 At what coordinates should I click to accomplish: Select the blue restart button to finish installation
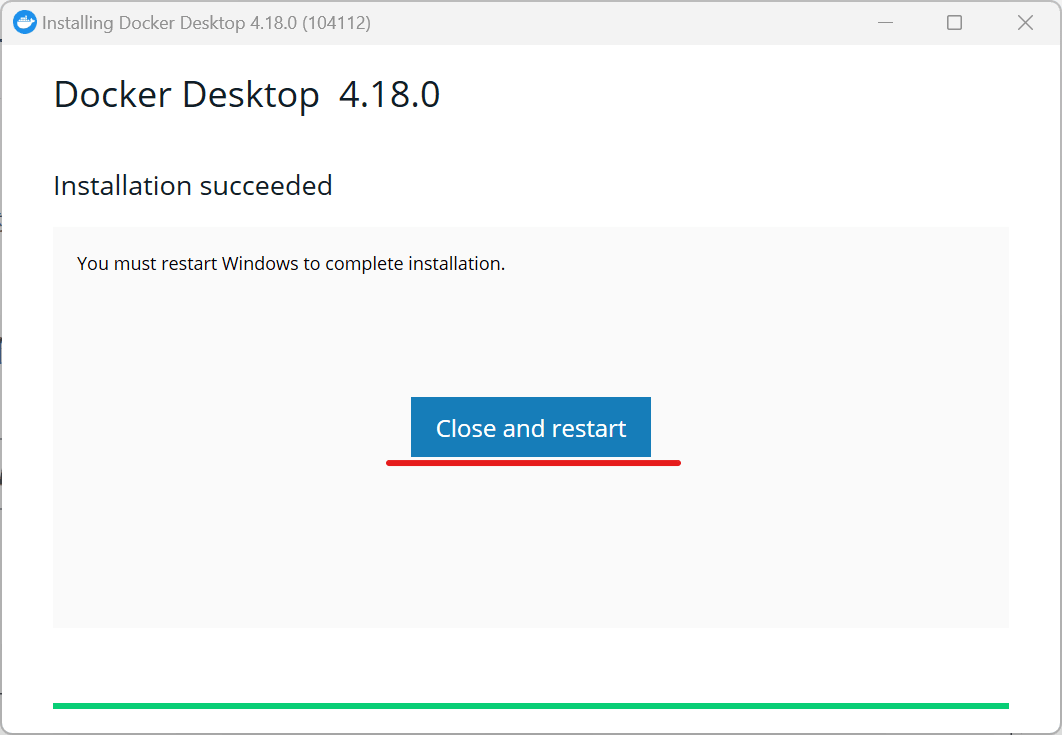point(530,427)
